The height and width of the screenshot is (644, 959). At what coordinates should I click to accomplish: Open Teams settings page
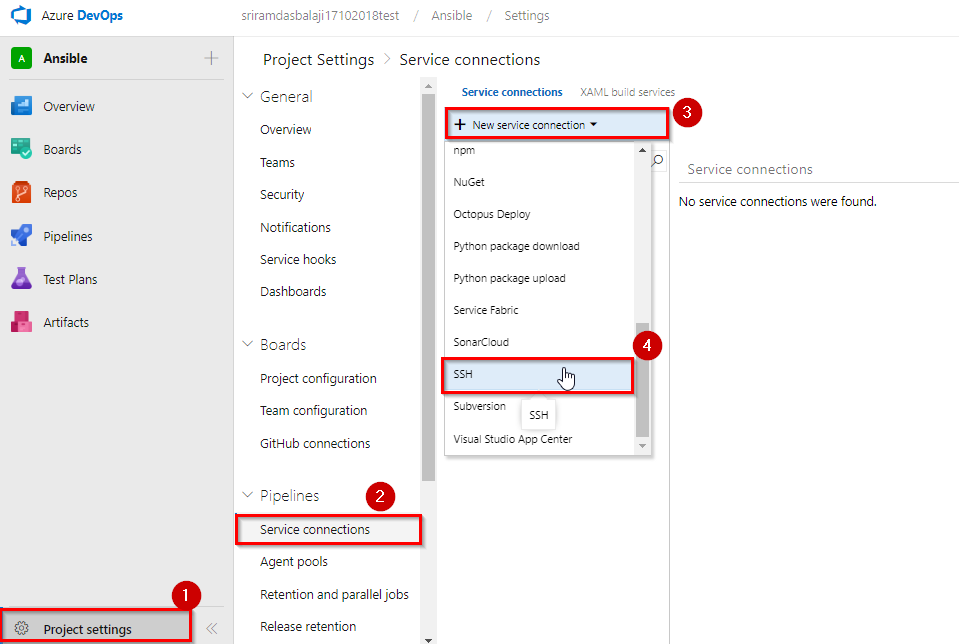(277, 162)
